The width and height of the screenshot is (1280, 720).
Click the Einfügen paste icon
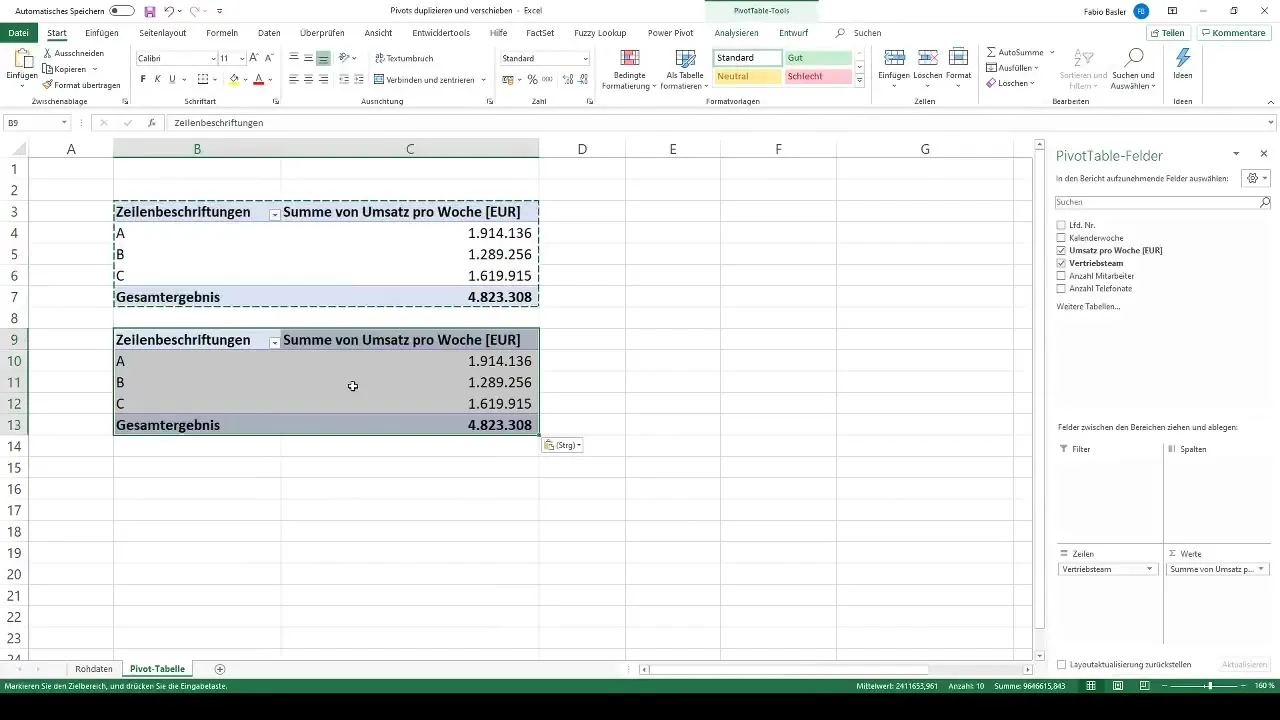[x=21, y=58]
